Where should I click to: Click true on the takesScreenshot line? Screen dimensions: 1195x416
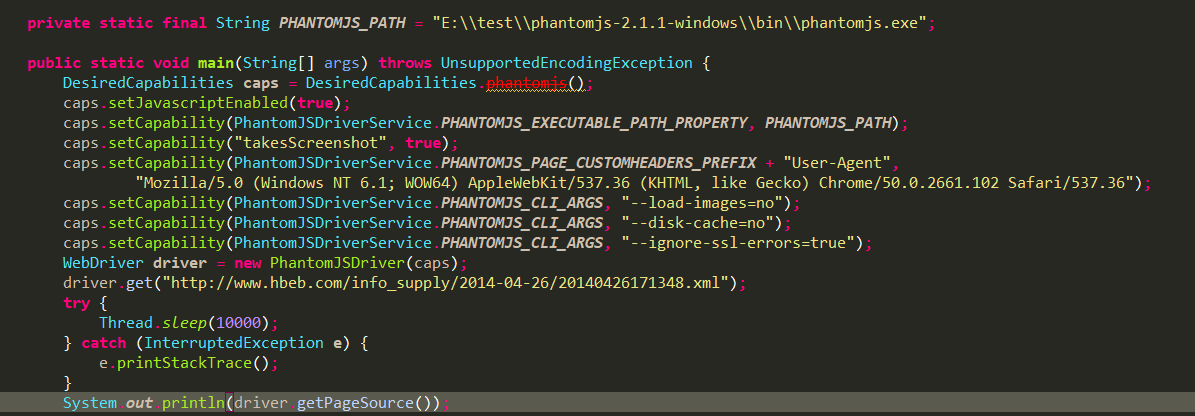click(x=423, y=142)
